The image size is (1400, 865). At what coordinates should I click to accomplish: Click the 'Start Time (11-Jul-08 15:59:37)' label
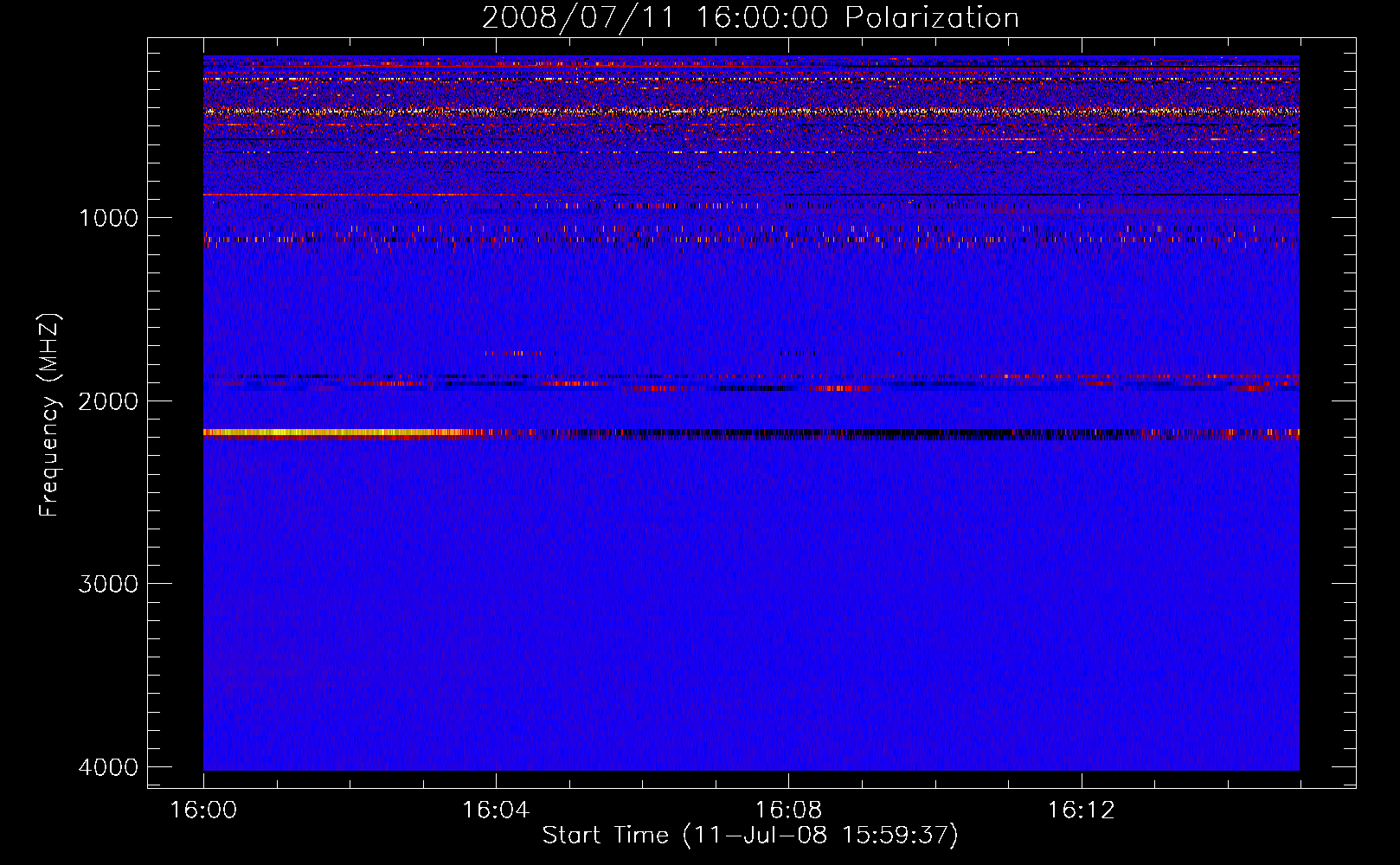(750, 836)
